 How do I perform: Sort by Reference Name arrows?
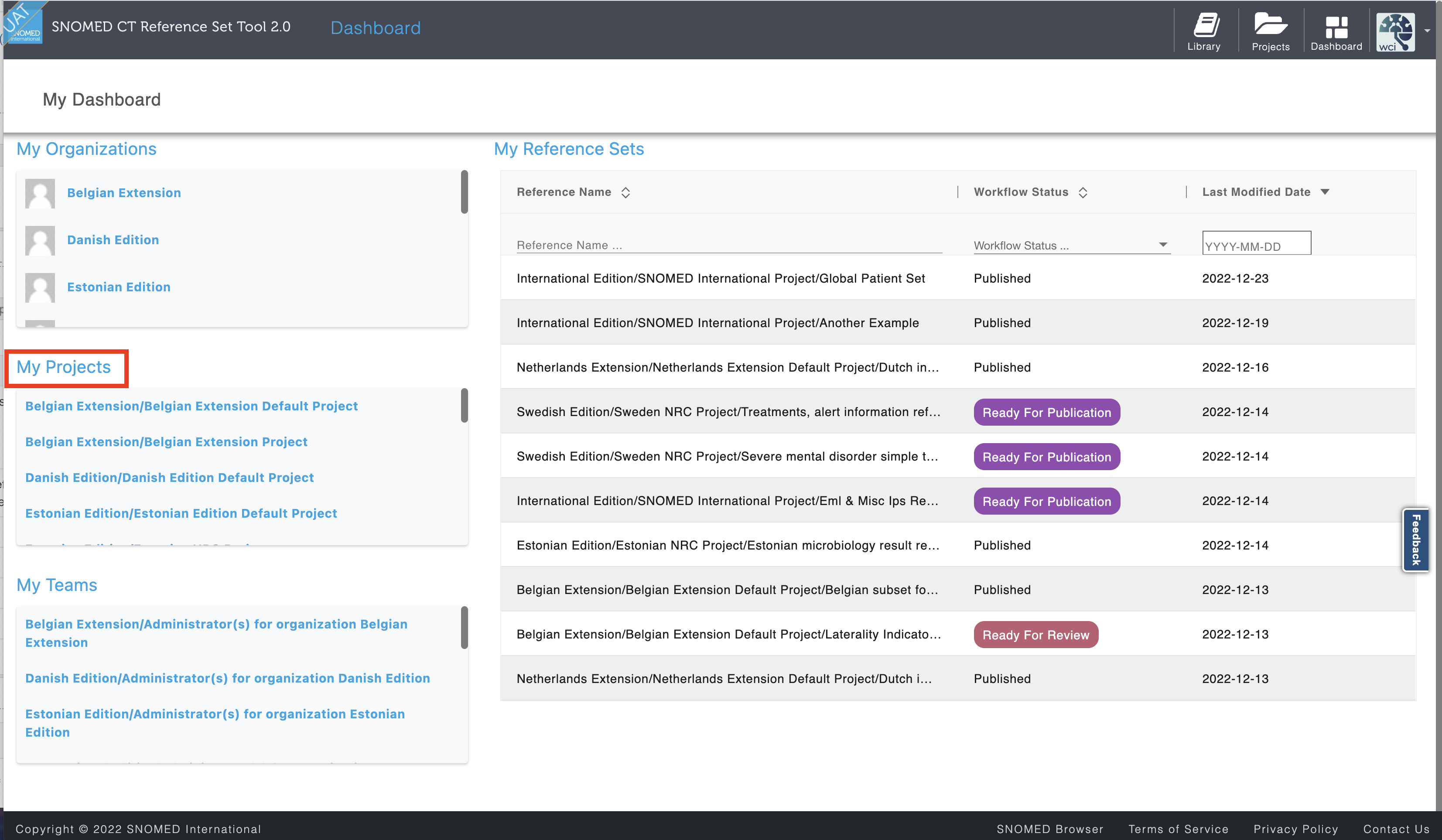pos(625,192)
